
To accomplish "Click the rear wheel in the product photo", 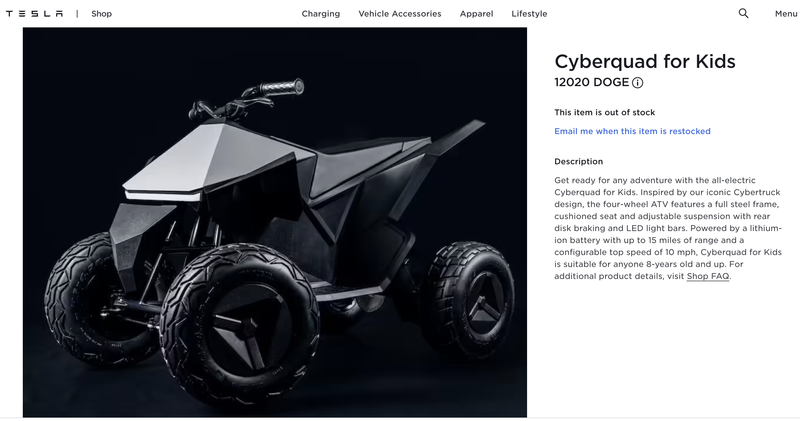I will tap(470, 299).
